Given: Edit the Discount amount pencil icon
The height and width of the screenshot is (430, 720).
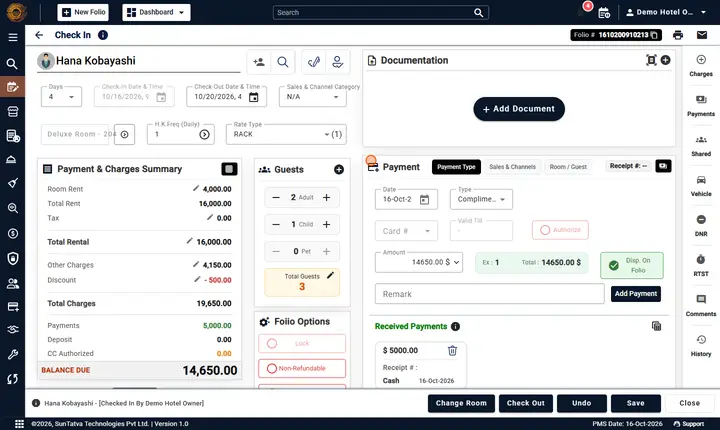Looking at the screenshot, I should (x=197, y=279).
